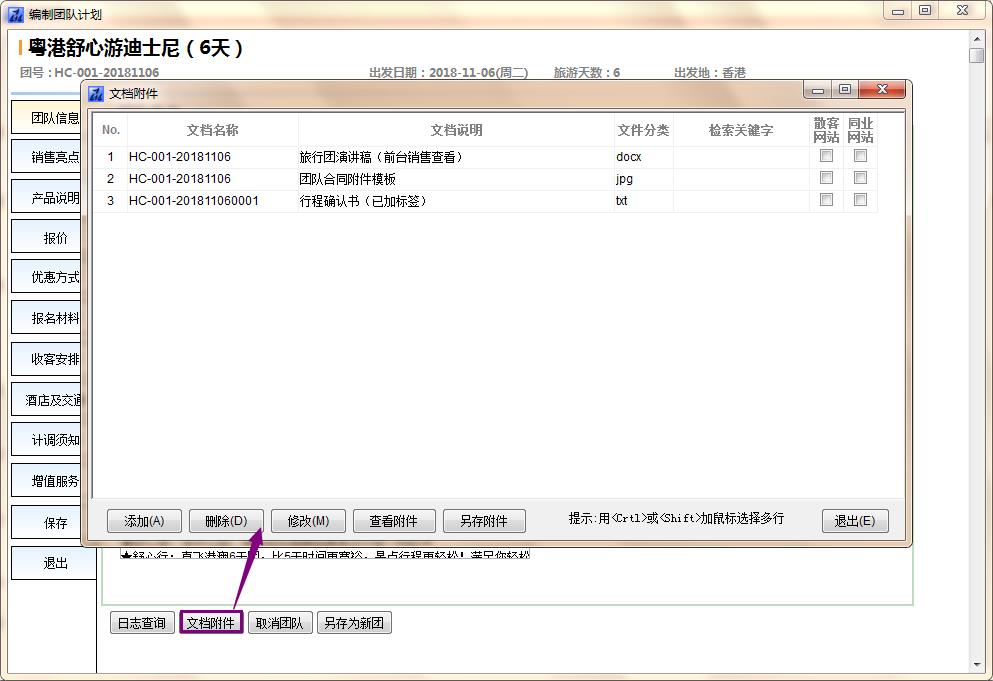The image size is (993, 681).
Task: Click main window scrollbar down arrow
Action: (977, 665)
